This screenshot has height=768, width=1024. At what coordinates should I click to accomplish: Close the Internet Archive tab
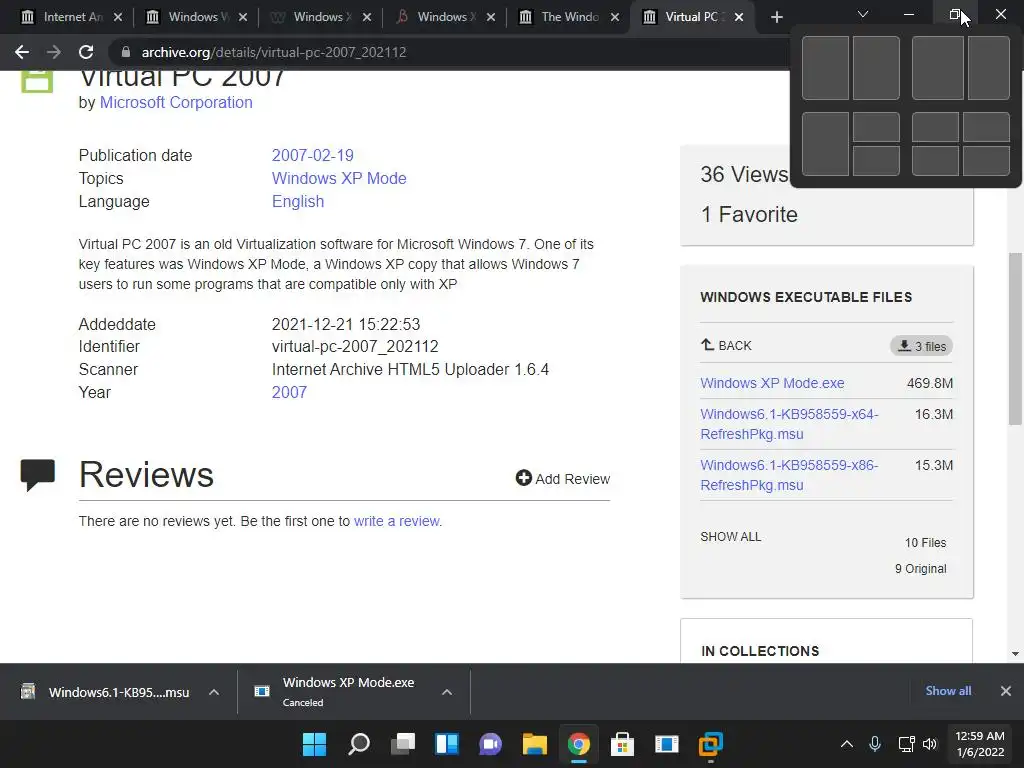coord(118,17)
